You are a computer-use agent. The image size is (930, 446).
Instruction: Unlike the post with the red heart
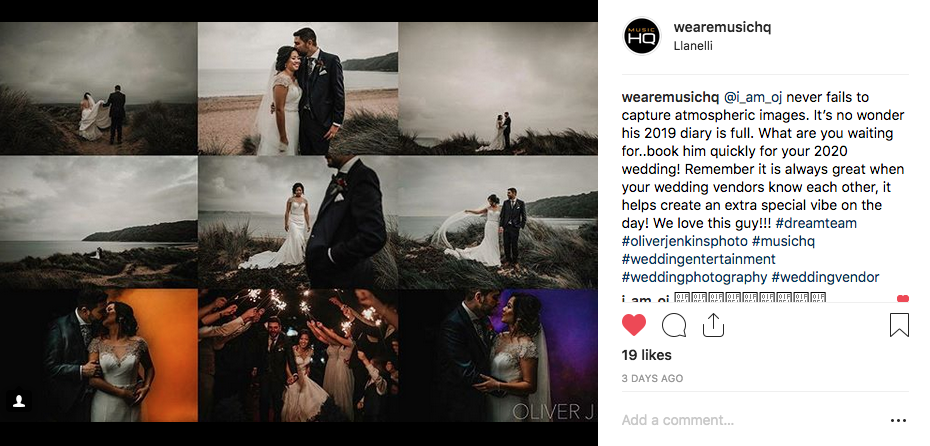point(634,325)
